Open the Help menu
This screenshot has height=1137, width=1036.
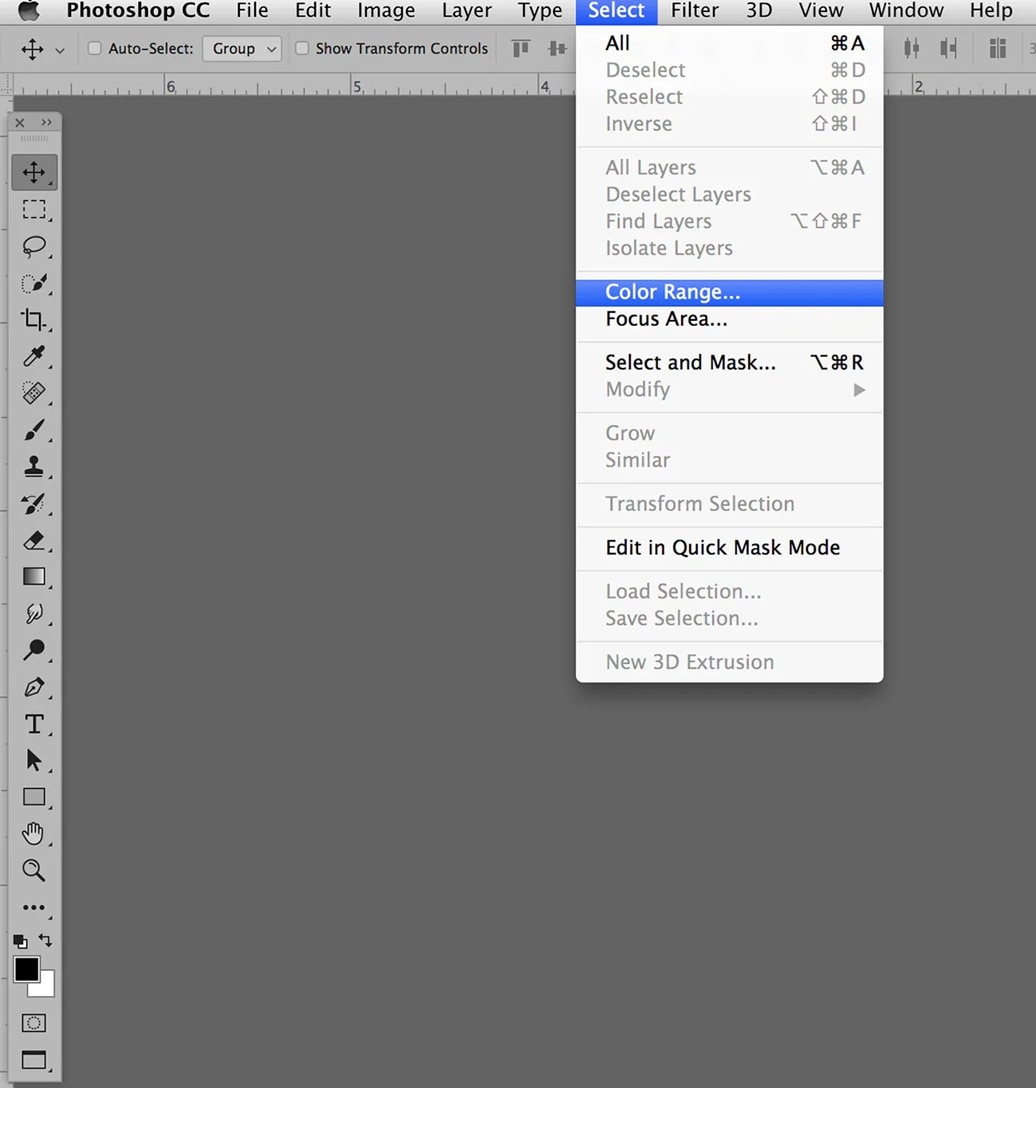pyautogui.click(x=991, y=10)
